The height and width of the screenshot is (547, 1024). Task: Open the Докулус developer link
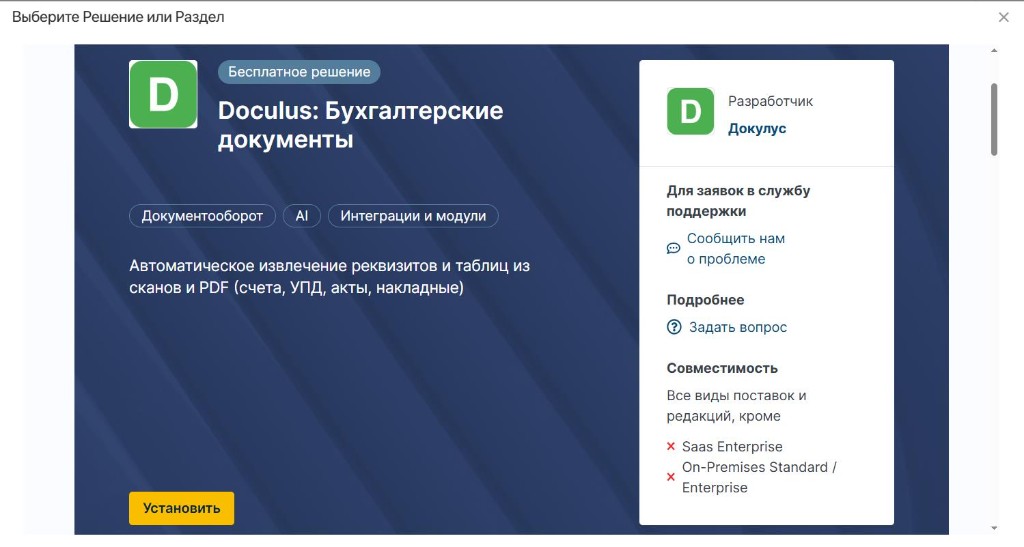[x=757, y=129]
